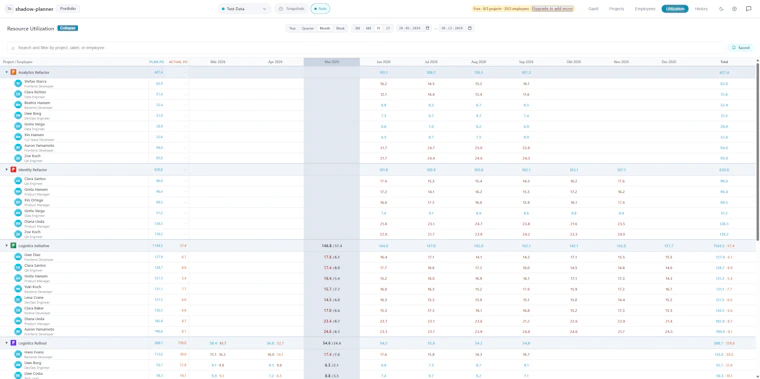Click Stefan Ibarra's avatar icon
Viewport: 760px width, 379px height.
pyautogui.click(x=18, y=83)
